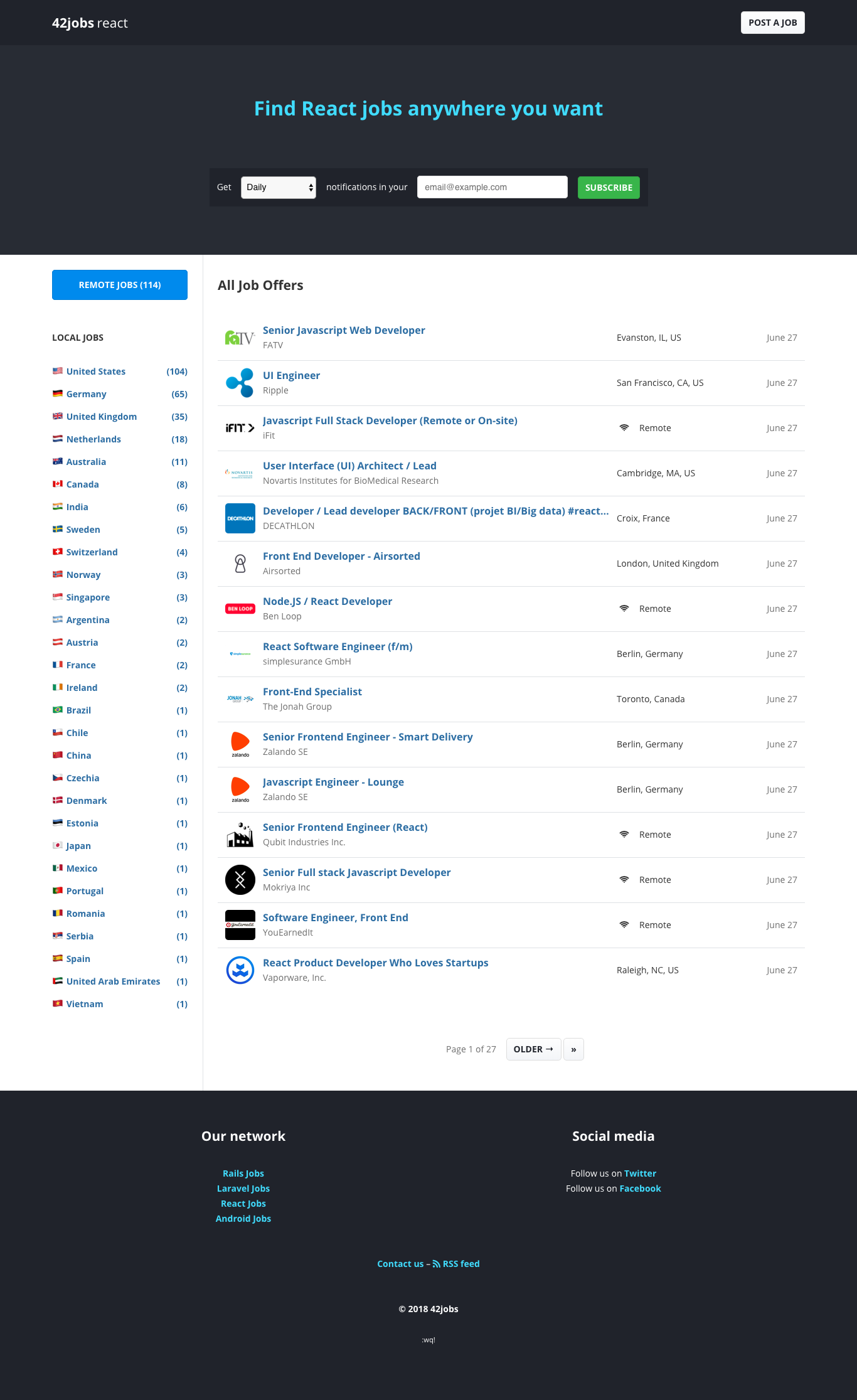This screenshot has height=1400, width=857.
Task: Open Javascript Full Stack Developer iFit job
Action: pyautogui.click(x=390, y=420)
